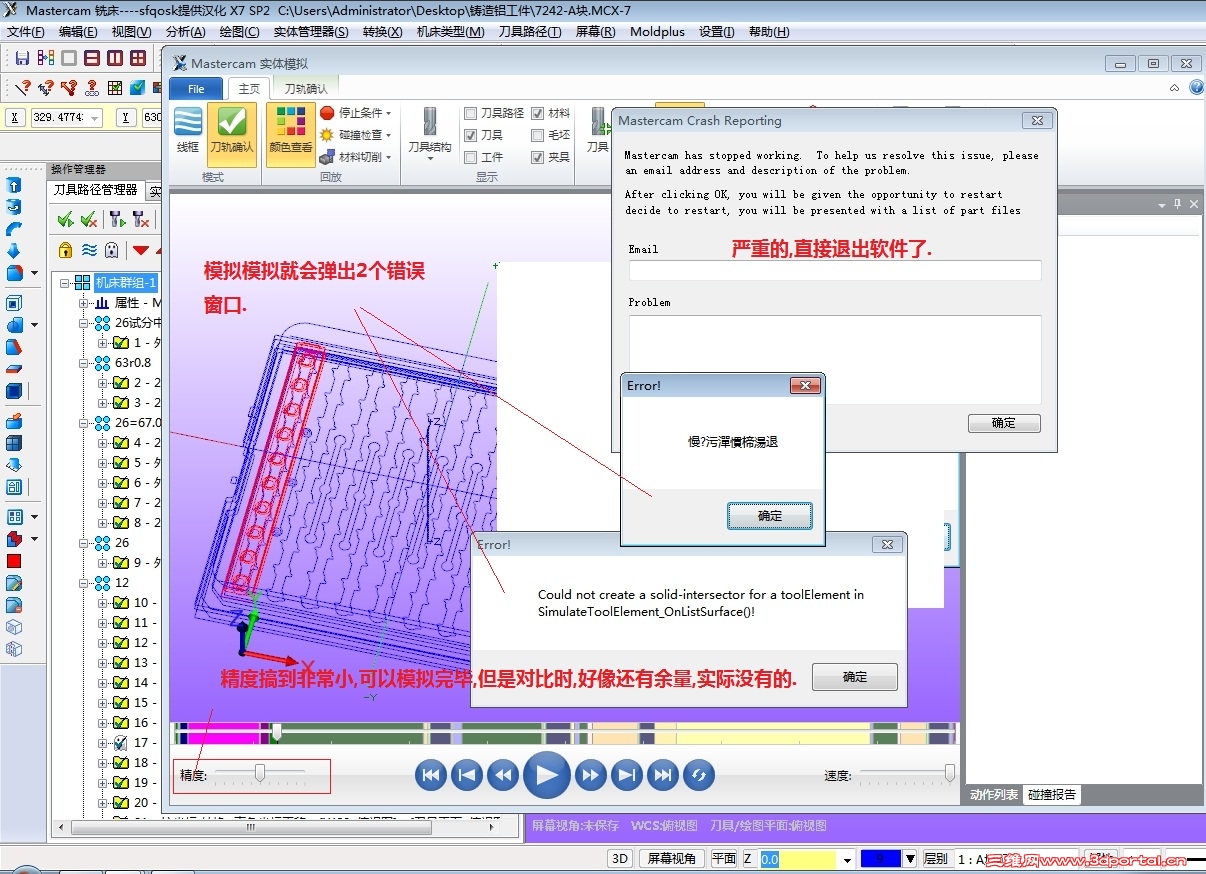Image resolution: width=1206 pixels, height=874 pixels.
Task: Open the Moldplus menu
Action: (x=657, y=32)
